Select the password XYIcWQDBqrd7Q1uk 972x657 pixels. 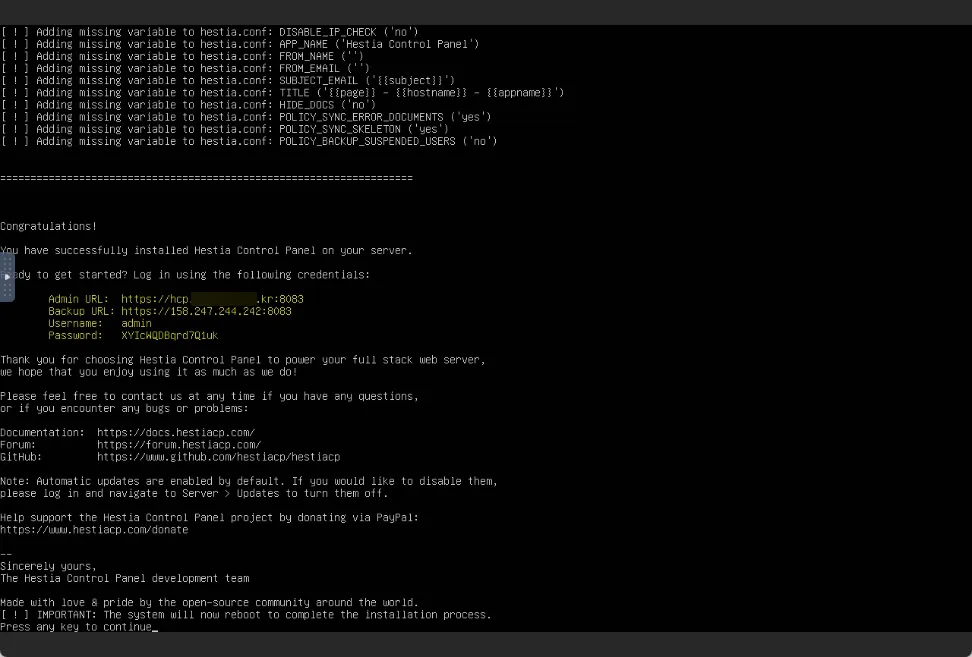pos(169,335)
